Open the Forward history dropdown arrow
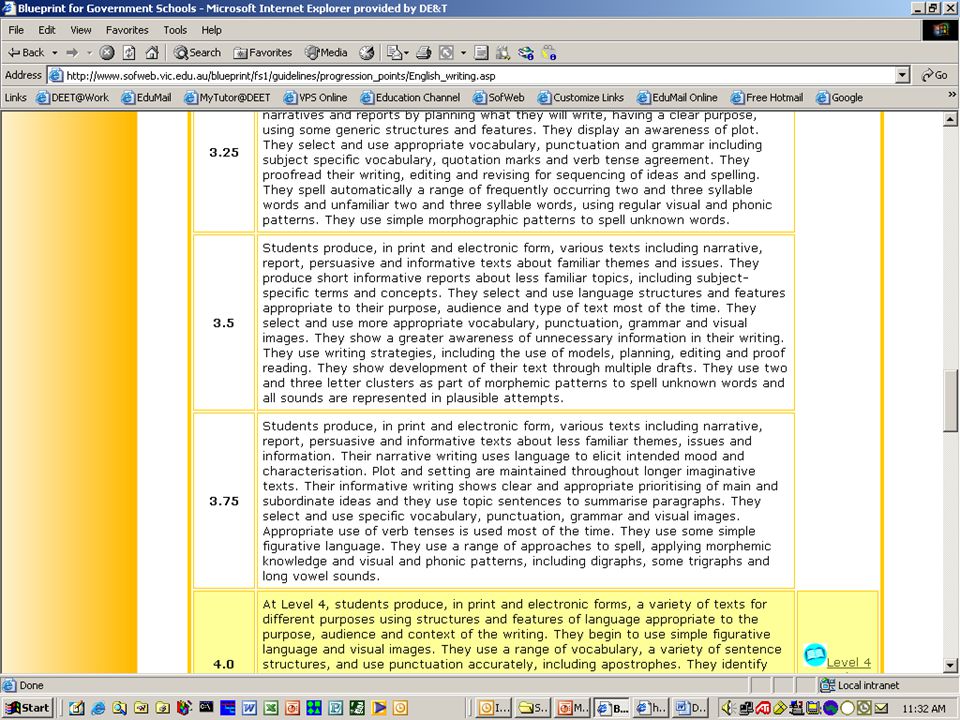Screen dimensions: 960x720 coord(89,53)
